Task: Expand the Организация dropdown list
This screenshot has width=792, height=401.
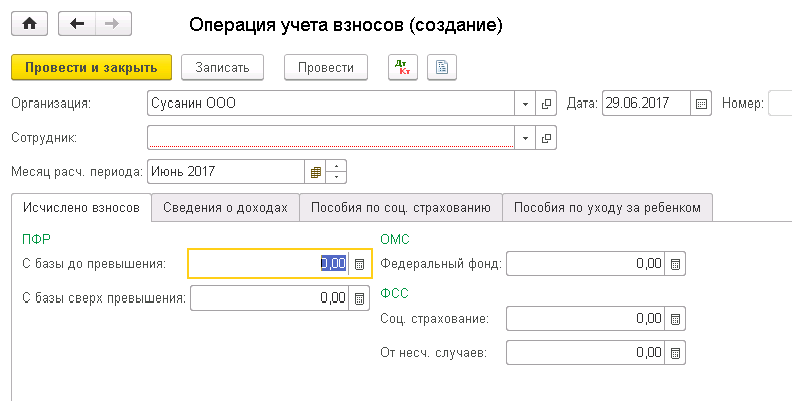Action: click(x=526, y=103)
